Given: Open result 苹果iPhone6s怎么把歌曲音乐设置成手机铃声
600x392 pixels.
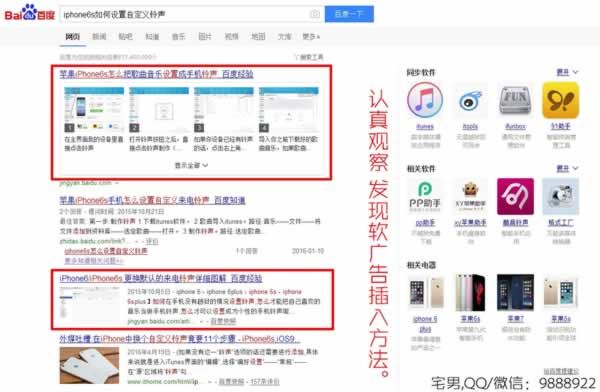Looking at the screenshot, I should [x=156, y=74].
